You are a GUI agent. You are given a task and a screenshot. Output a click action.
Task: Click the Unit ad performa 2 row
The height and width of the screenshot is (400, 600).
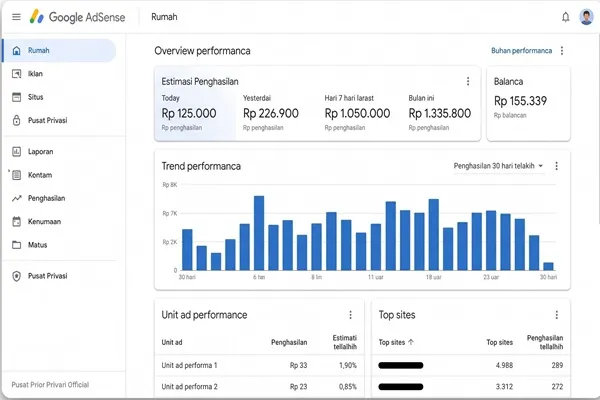tap(259, 387)
